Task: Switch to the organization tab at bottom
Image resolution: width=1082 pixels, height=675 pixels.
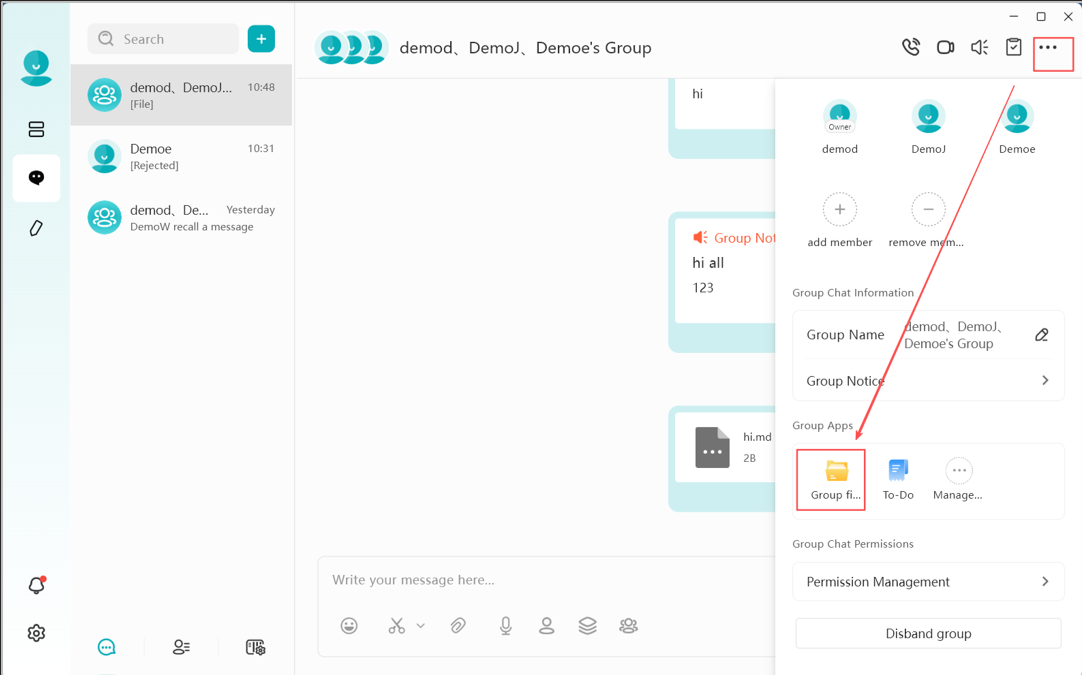Action: click(x=255, y=647)
